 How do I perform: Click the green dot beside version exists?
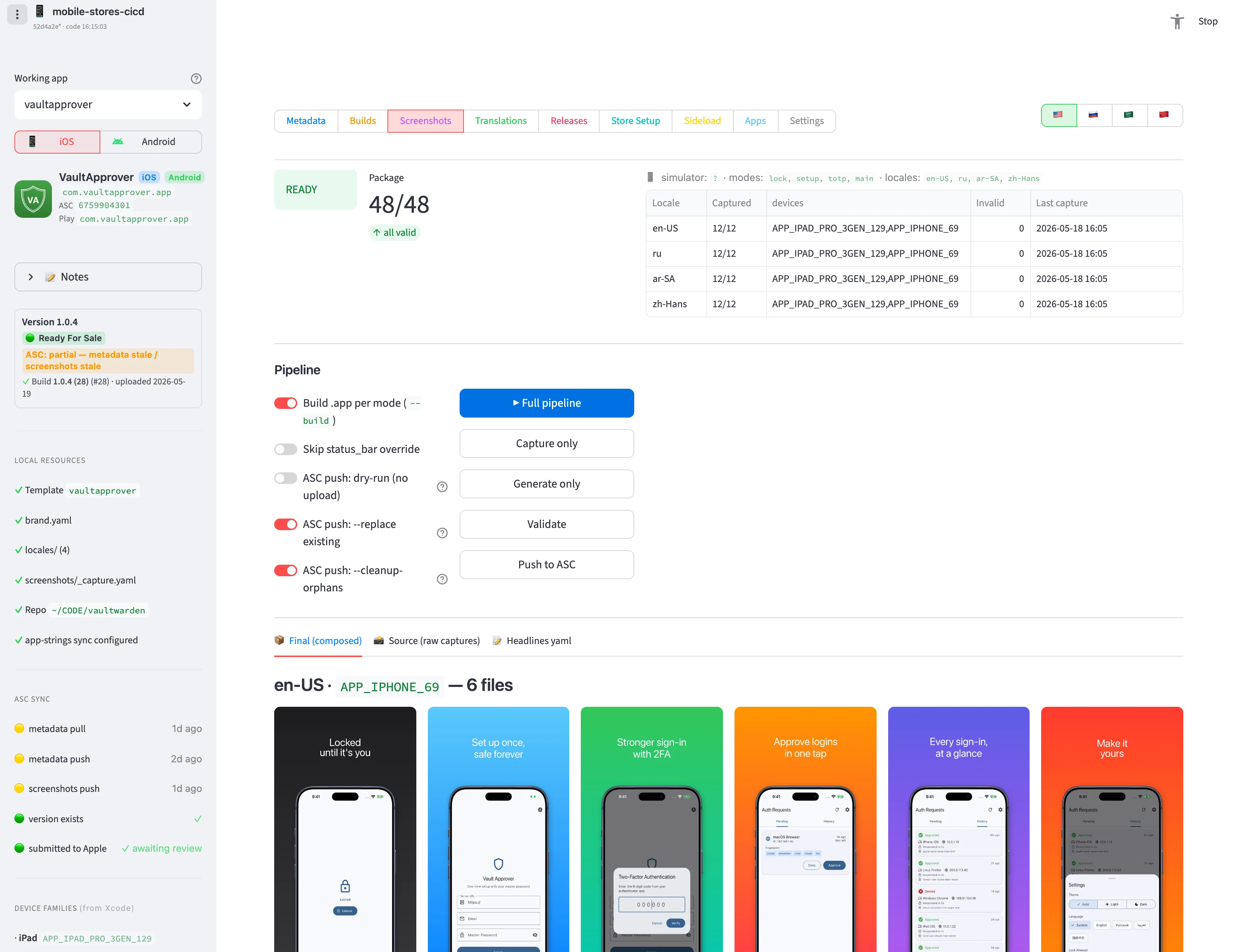(19, 818)
